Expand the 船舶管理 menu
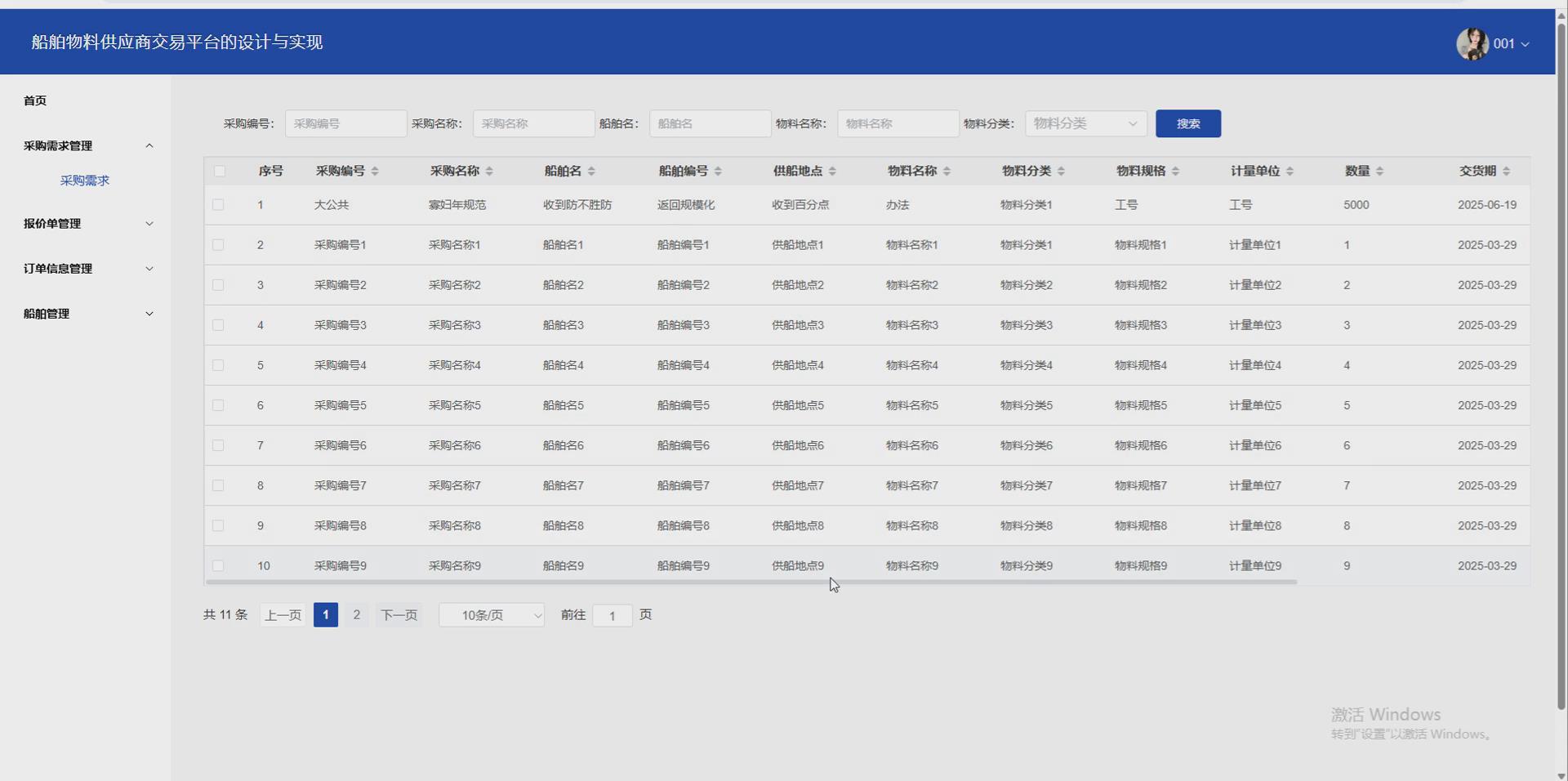 [x=86, y=313]
